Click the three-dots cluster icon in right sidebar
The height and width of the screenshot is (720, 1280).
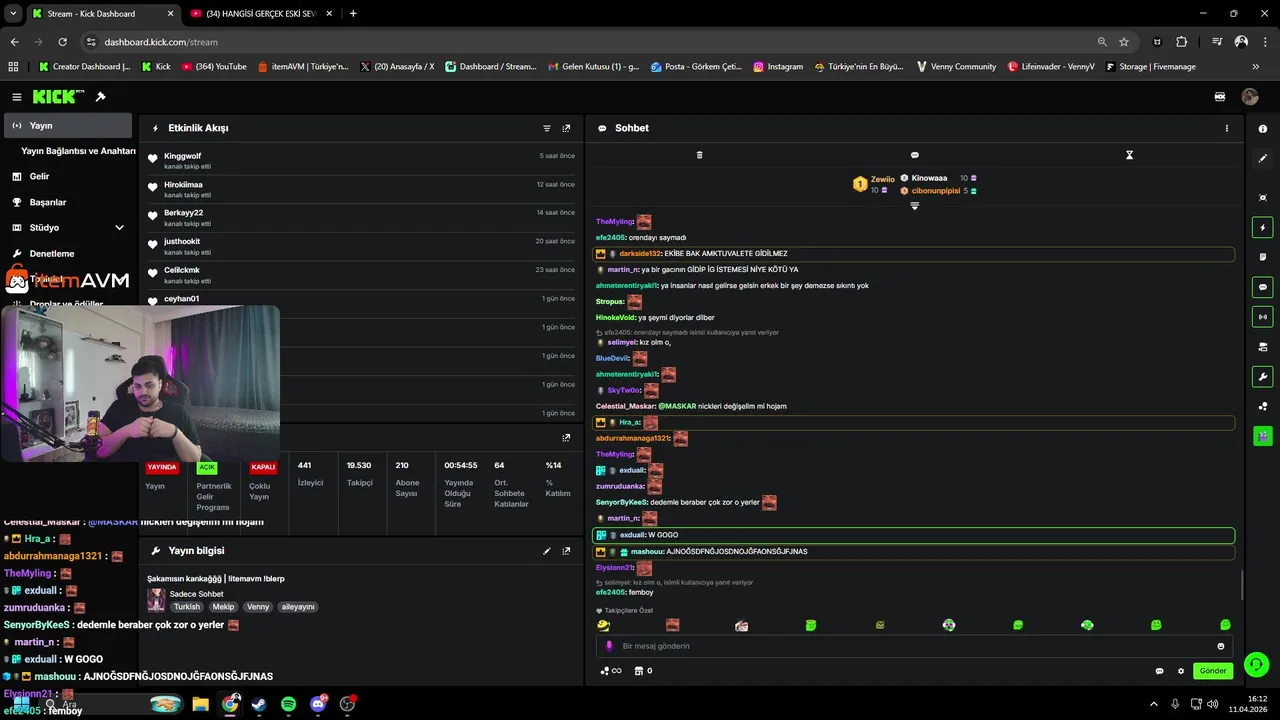coord(1263,406)
